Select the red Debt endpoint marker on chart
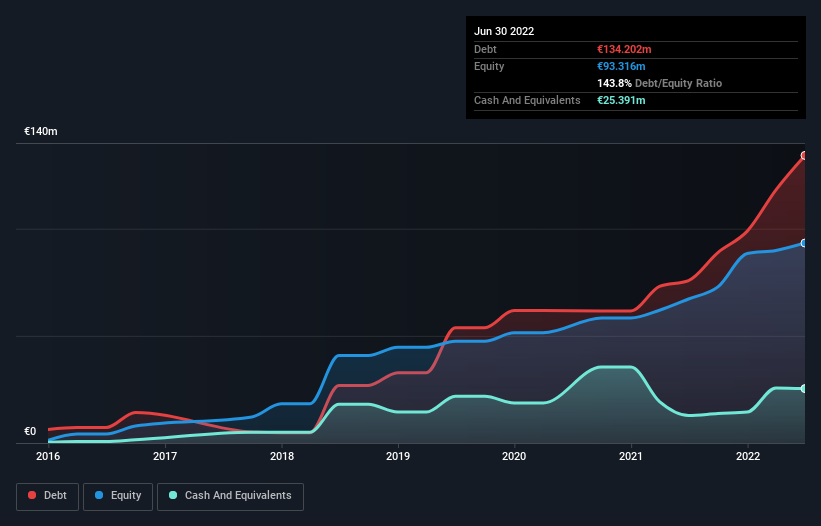 [x=804, y=155]
